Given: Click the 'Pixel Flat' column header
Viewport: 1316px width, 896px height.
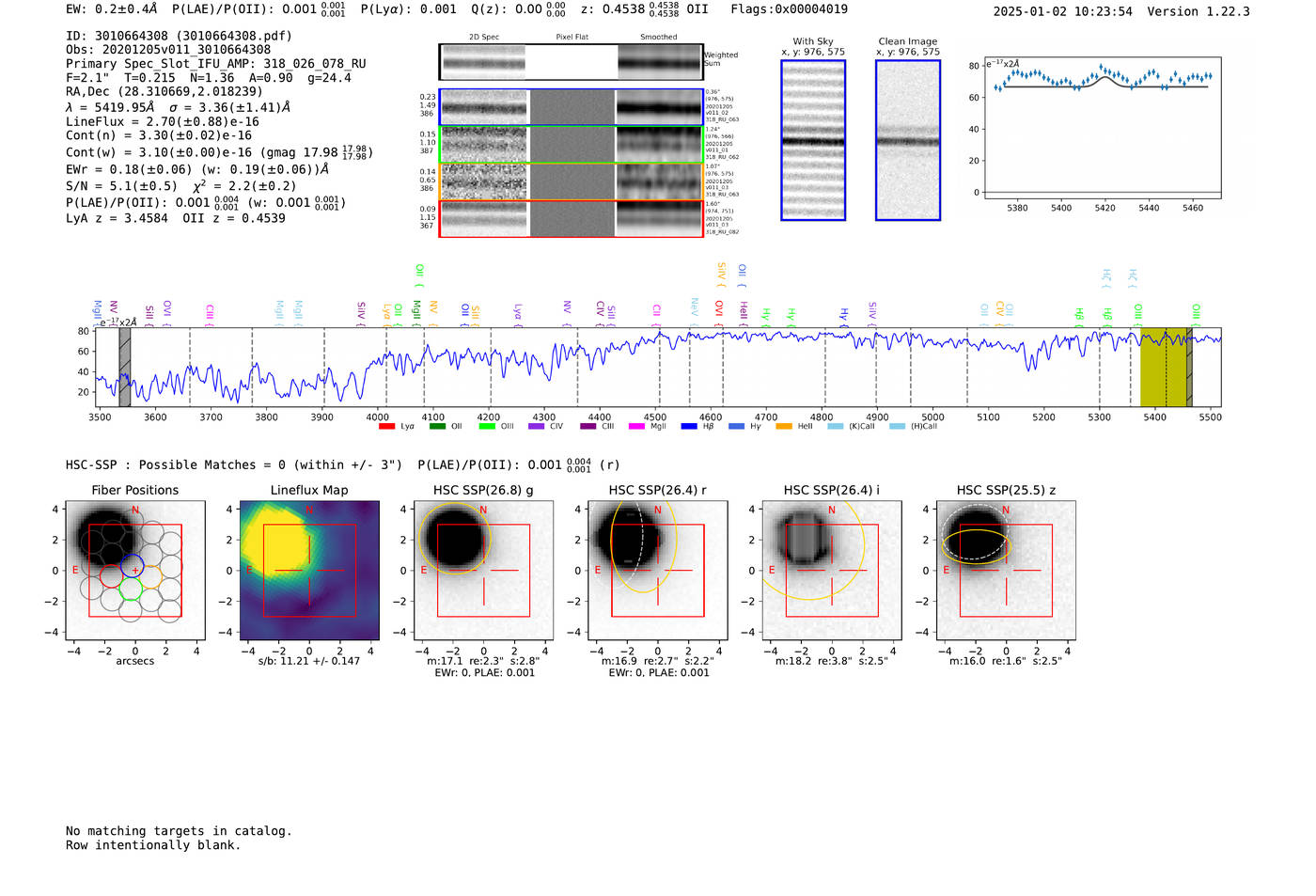Looking at the screenshot, I should pos(572,38).
